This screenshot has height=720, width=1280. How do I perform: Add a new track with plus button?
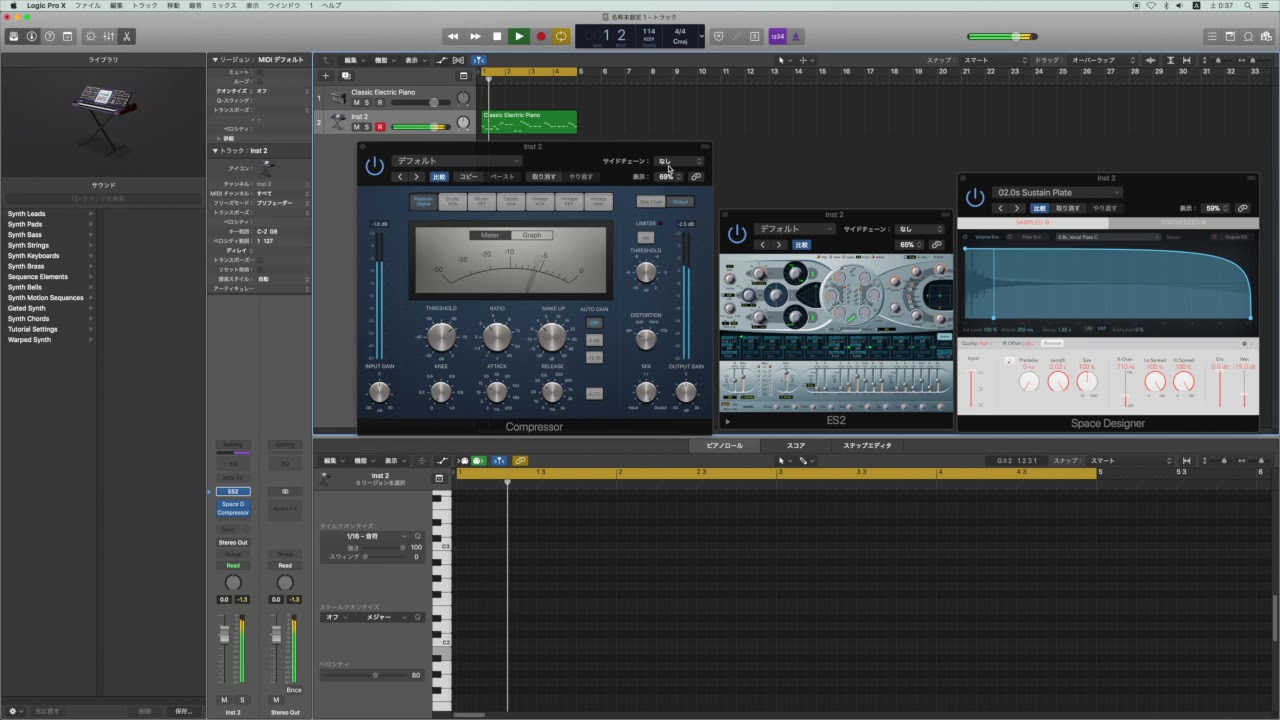(x=325, y=75)
